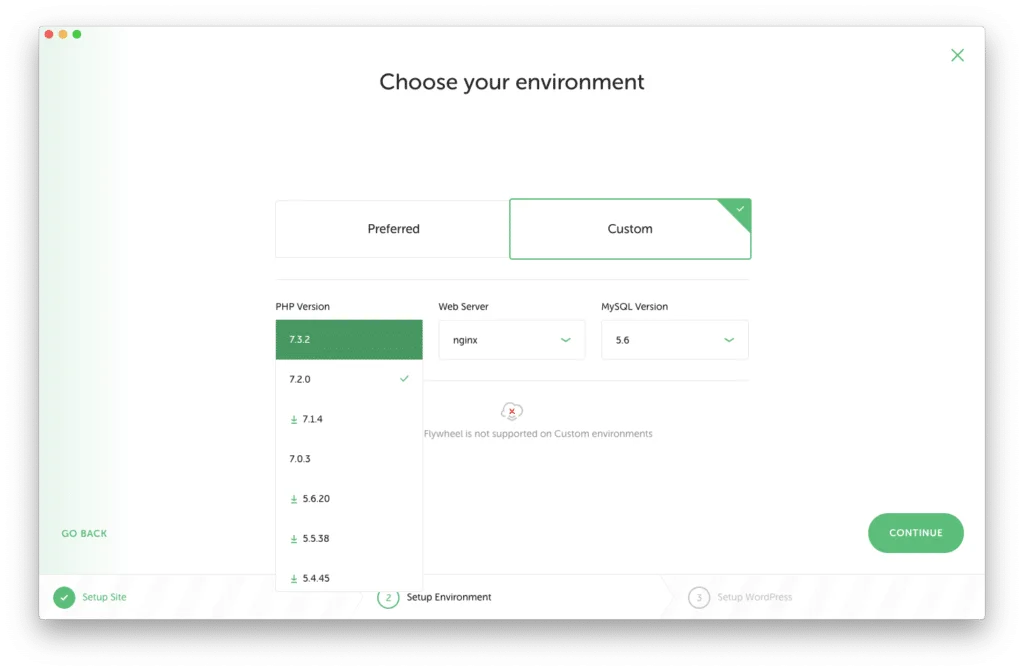Click the Flywheel unsupported cloud icon
1024x671 pixels.
512,411
